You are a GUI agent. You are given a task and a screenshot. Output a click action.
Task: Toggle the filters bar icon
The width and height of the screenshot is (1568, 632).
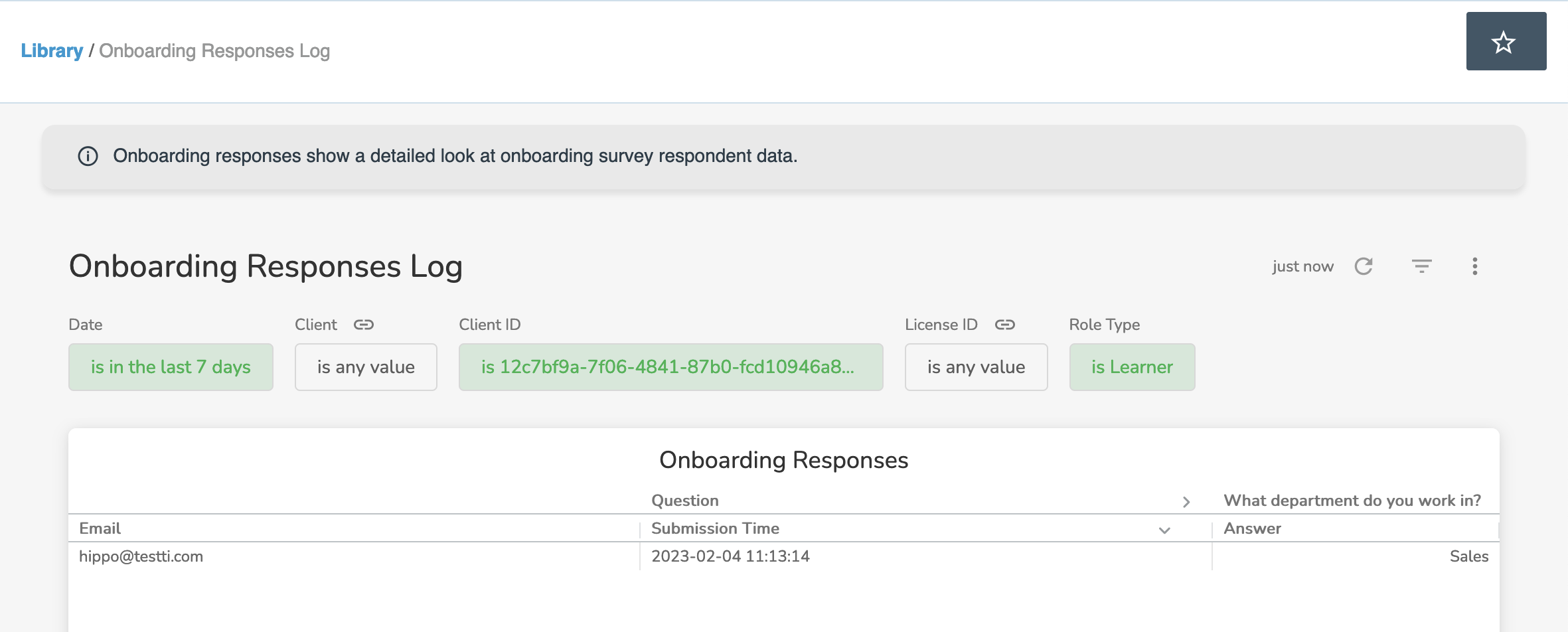[1421, 266]
